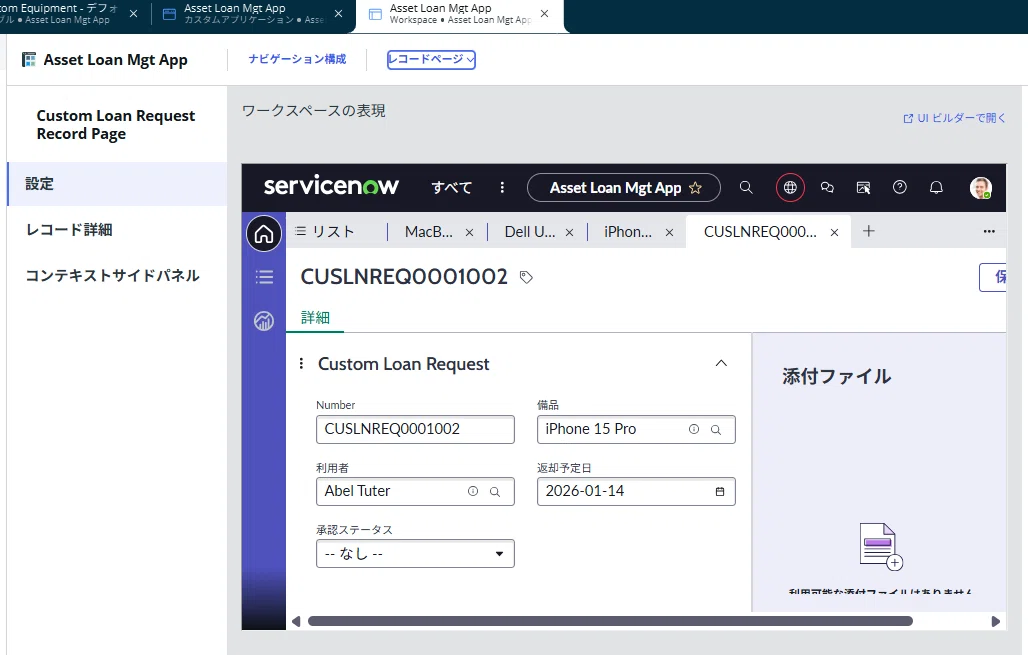Click the 返却予定日 date field
The image size is (1028, 655).
tap(636, 492)
